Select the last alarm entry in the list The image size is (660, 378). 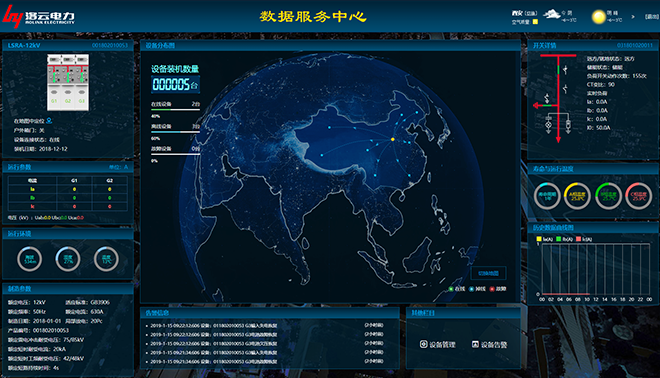click(264, 362)
